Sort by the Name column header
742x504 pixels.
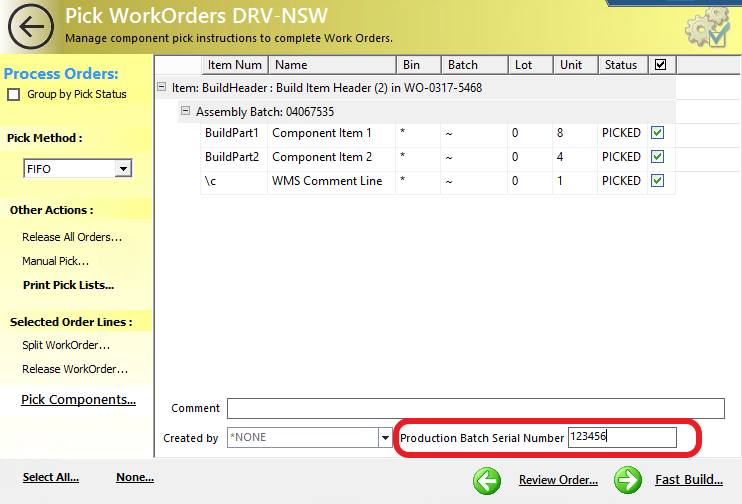[332, 65]
